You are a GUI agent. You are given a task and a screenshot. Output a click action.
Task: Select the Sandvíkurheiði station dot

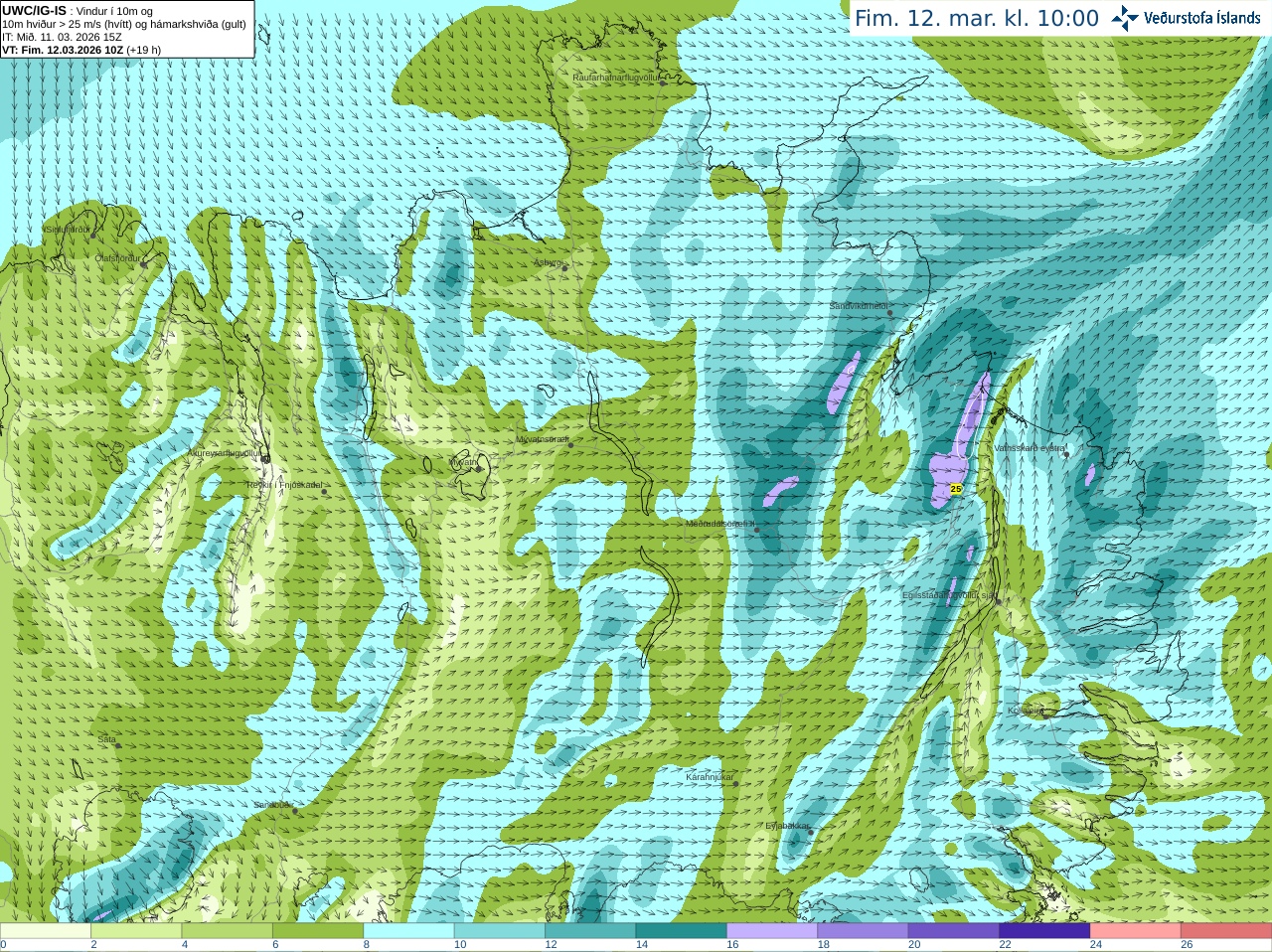890,313
